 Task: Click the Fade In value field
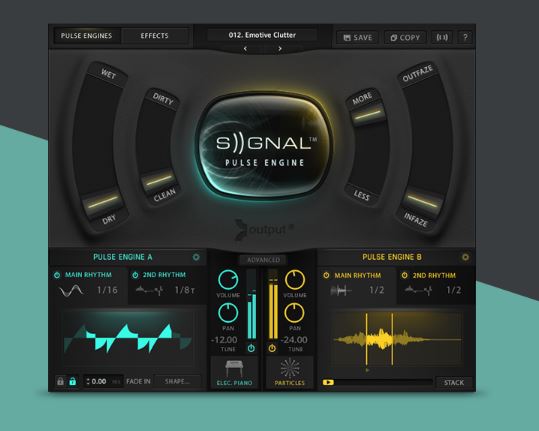pos(103,382)
